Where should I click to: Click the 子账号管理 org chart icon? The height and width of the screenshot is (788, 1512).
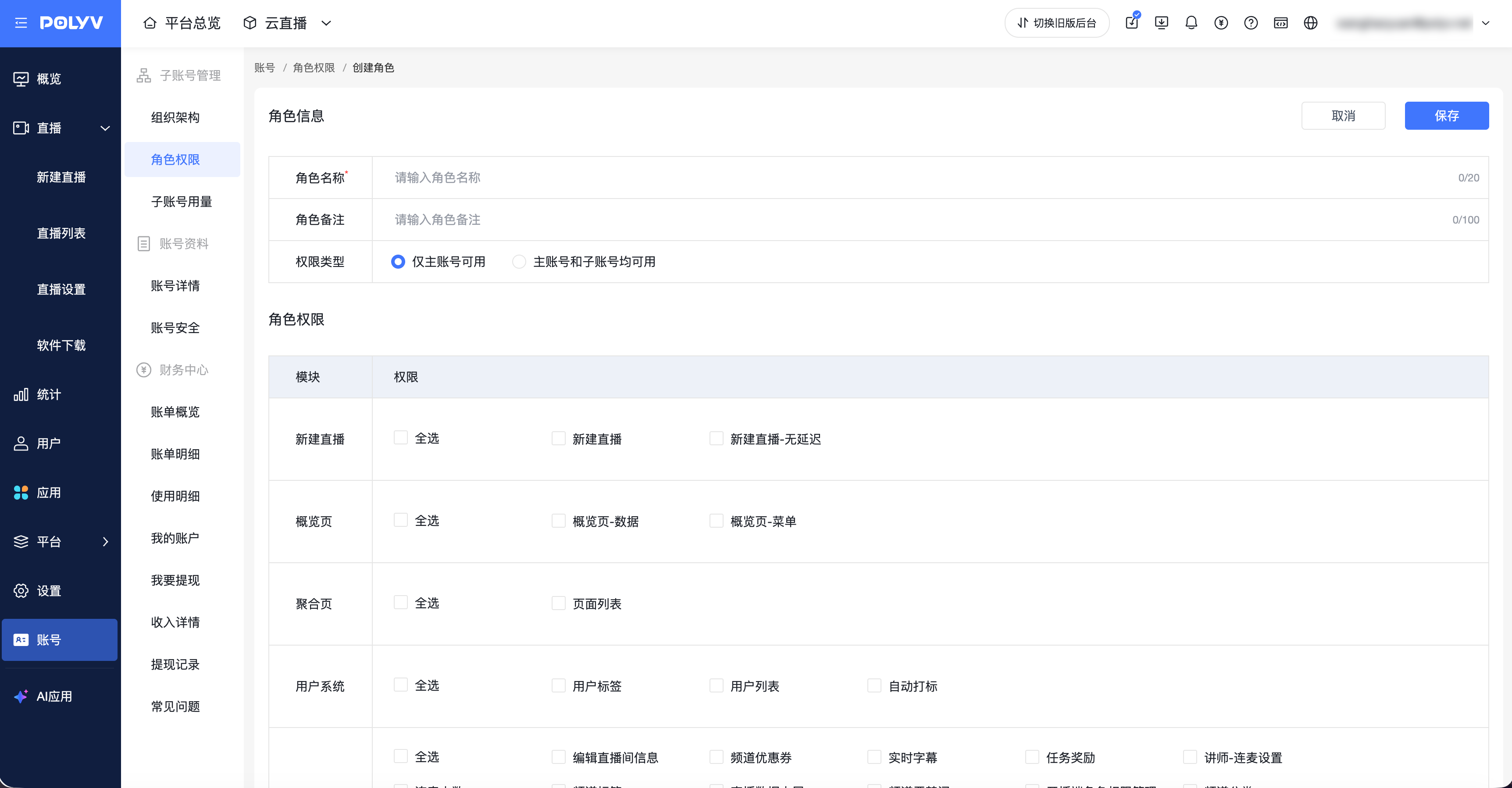(144, 75)
